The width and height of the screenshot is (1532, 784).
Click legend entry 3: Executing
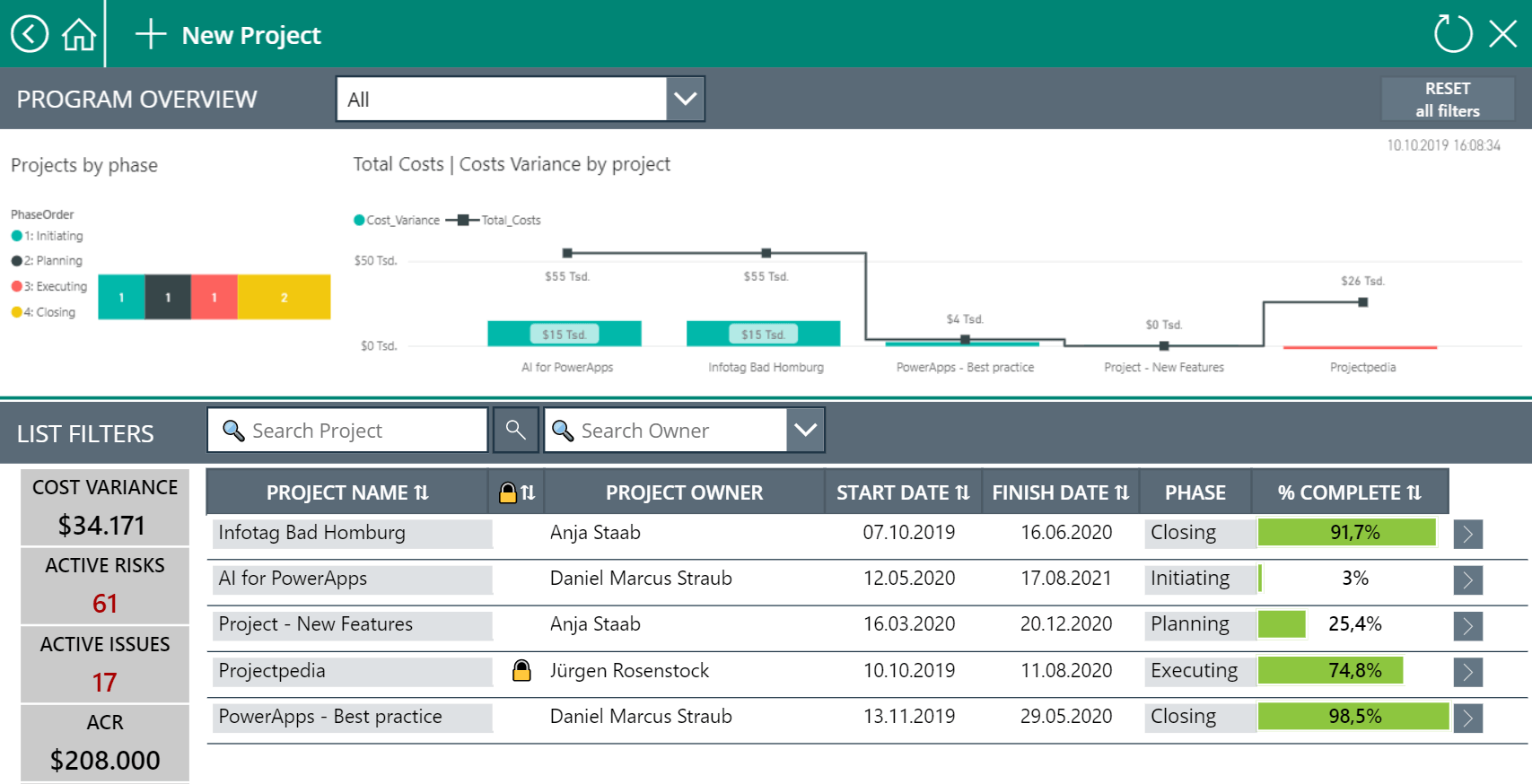pyautogui.click(x=49, y=286)
